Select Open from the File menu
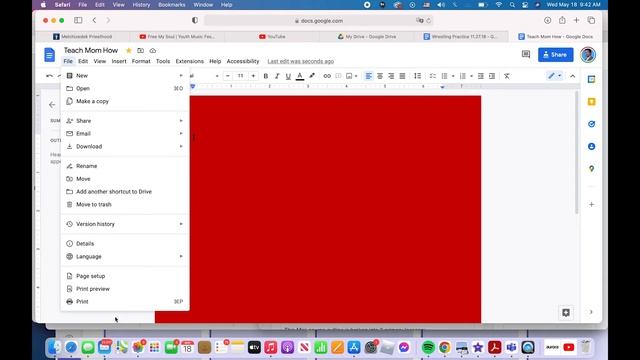This screenshot has width=640, height=360. [125, 88]
